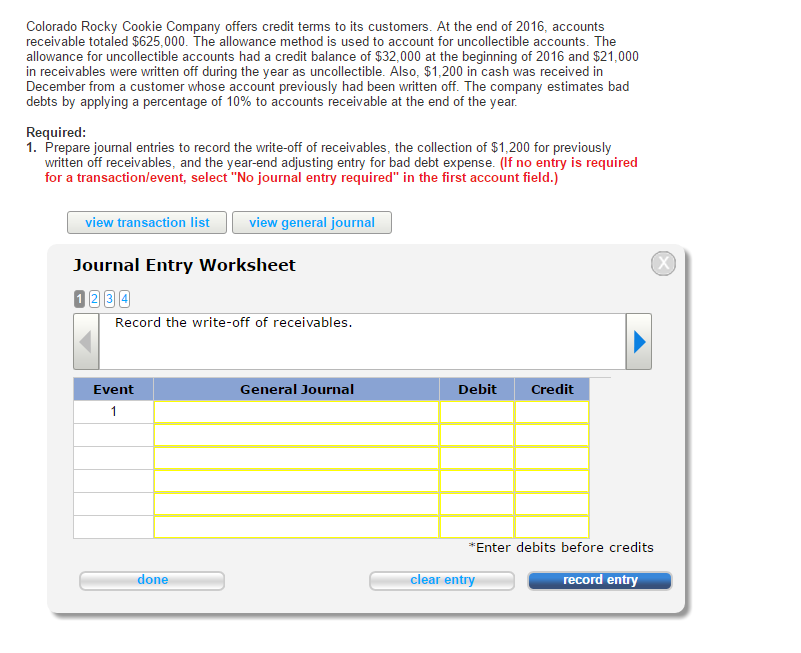Click third row Debit cell
Viewport: 801px width, 653px height.
477,458
